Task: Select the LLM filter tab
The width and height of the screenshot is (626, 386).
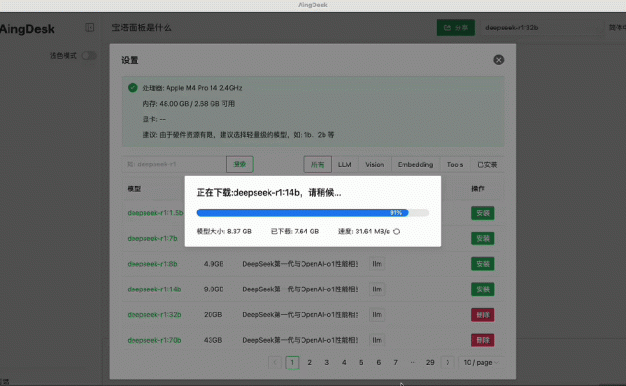Action: (345, 164)
